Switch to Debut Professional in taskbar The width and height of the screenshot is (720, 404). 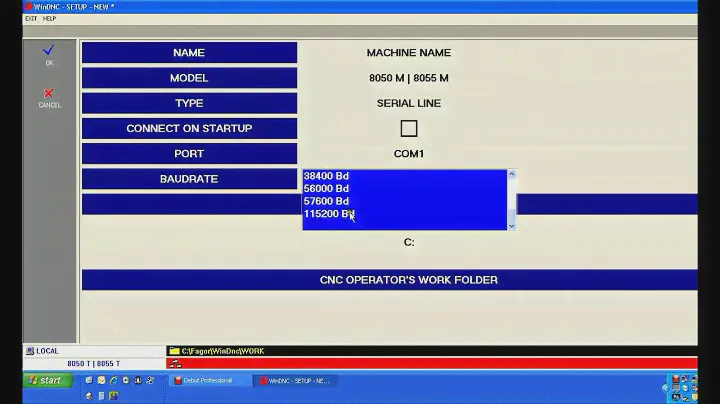point(208,381)
